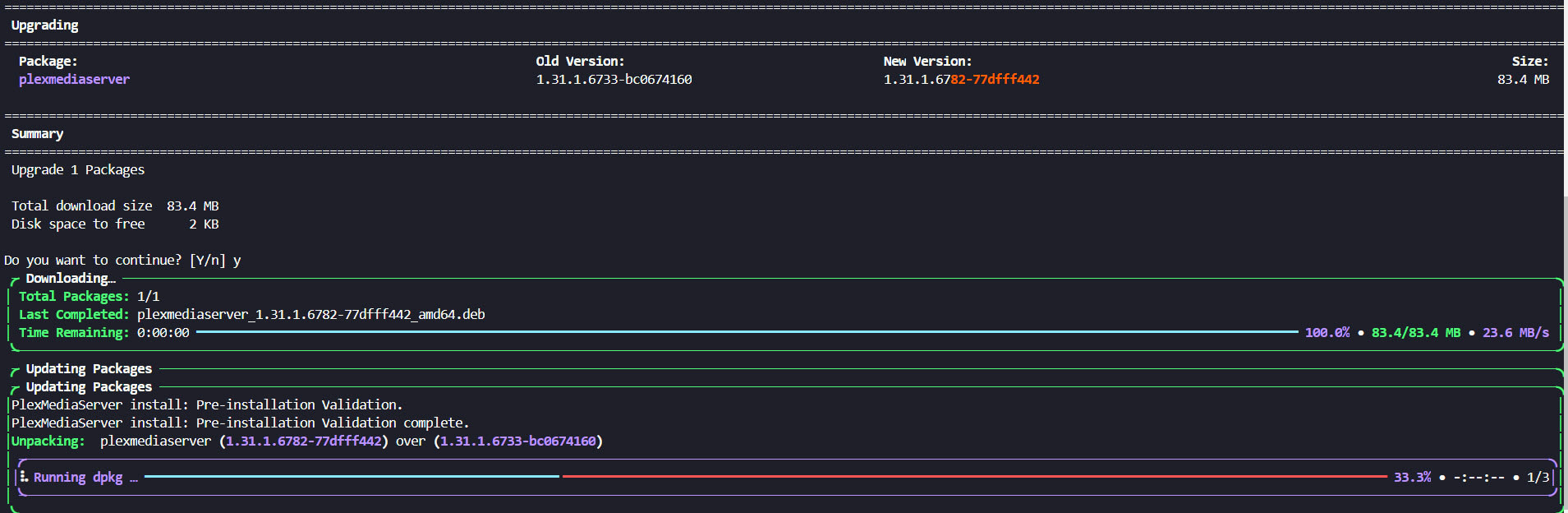The height and width of the screenshot is (513, 1568).
Task: Click the 100.0% download percentage
Action: (1327, 333)
